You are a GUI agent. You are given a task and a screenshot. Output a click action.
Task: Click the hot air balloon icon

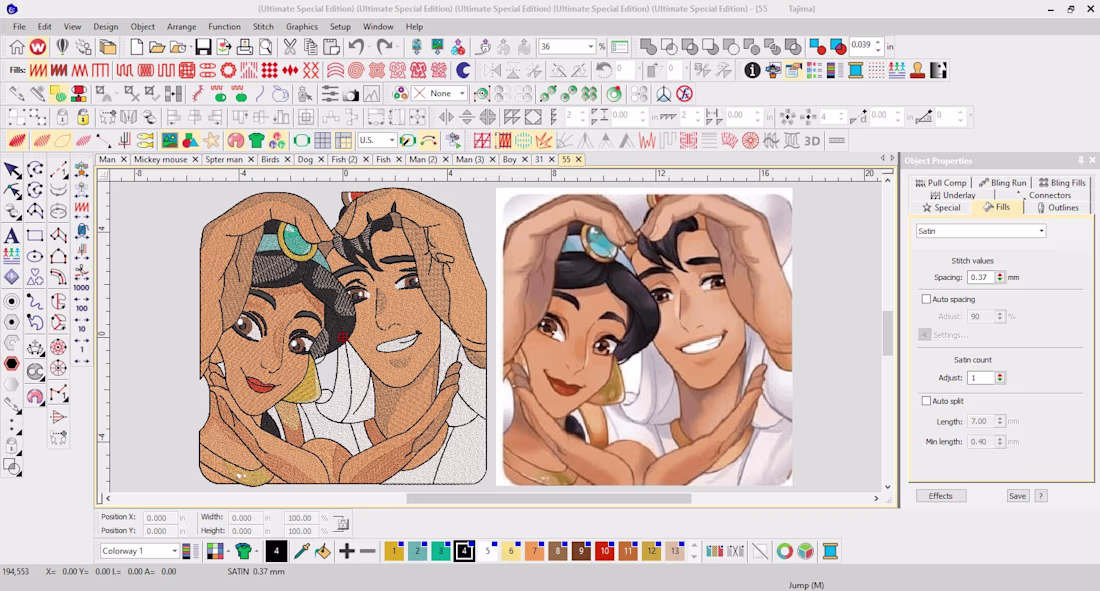[62, 47]
